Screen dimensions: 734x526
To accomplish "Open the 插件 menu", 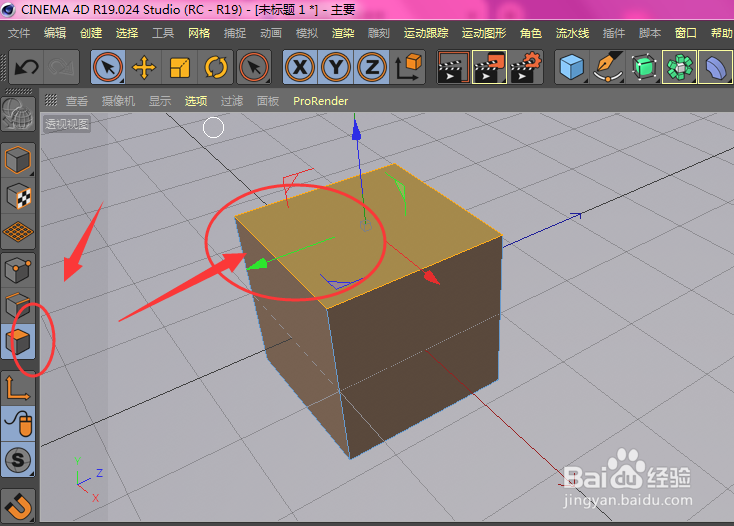I will [614, 33].
